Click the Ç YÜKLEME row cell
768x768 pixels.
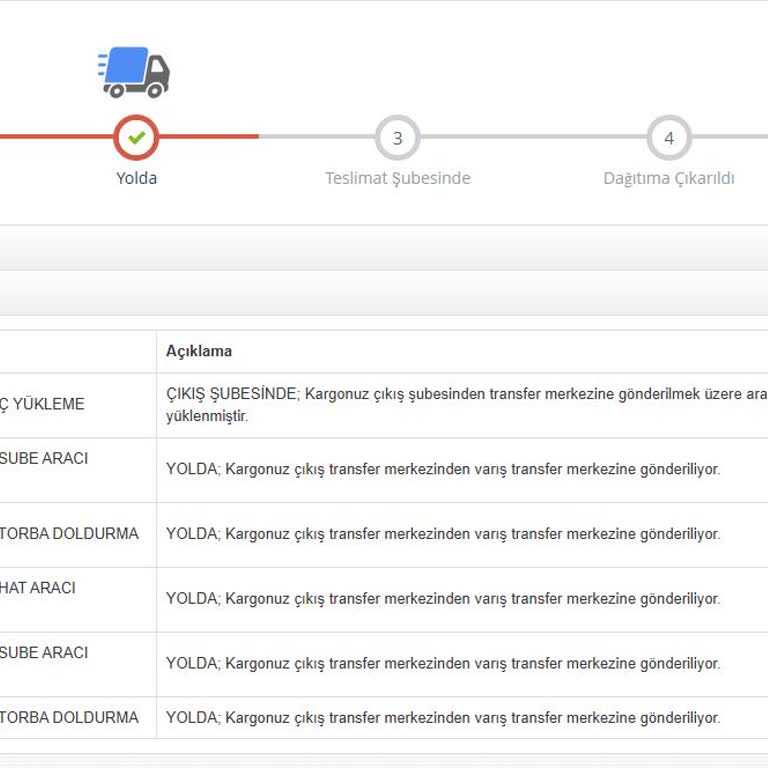point(78,405)
